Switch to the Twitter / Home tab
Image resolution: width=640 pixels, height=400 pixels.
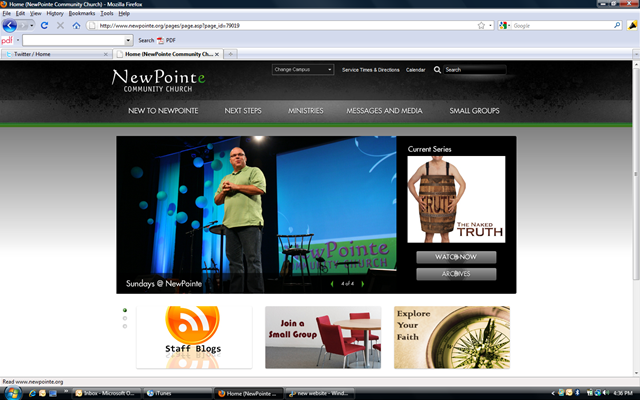click(x=57, y=54)
